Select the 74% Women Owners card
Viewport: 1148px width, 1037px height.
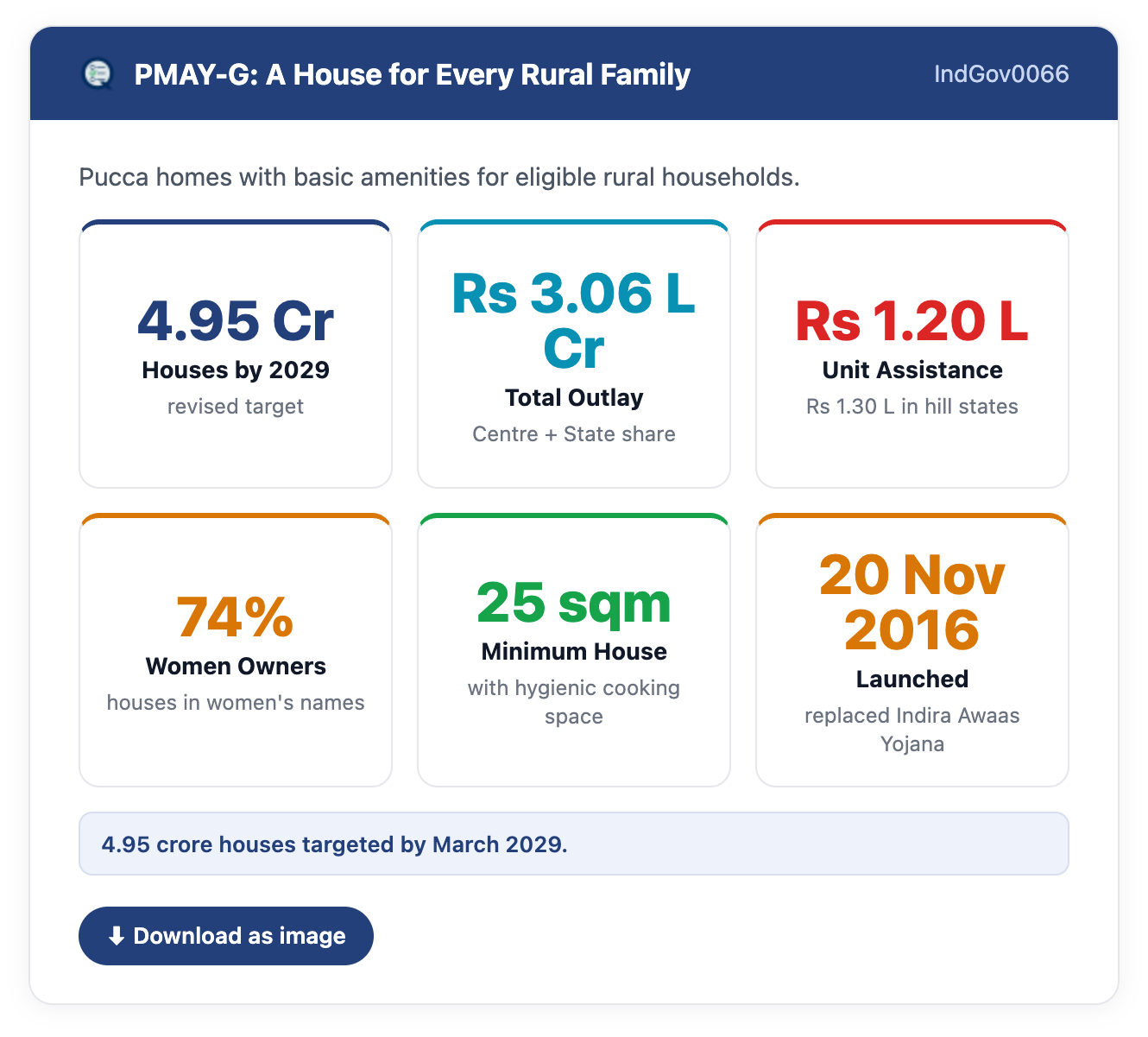pos(236,650)
